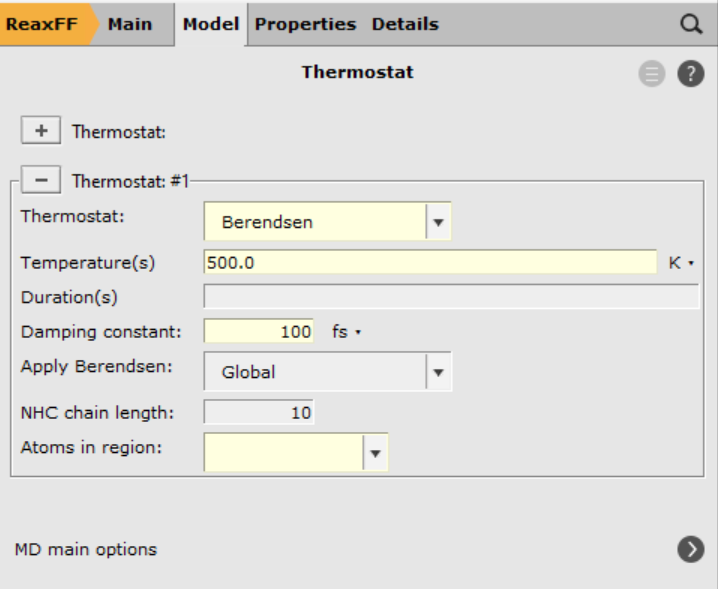Open the Atoms in region dropdown
Image resolution: width=718 pixels, height=589 pixels.
tap(296, 453)
